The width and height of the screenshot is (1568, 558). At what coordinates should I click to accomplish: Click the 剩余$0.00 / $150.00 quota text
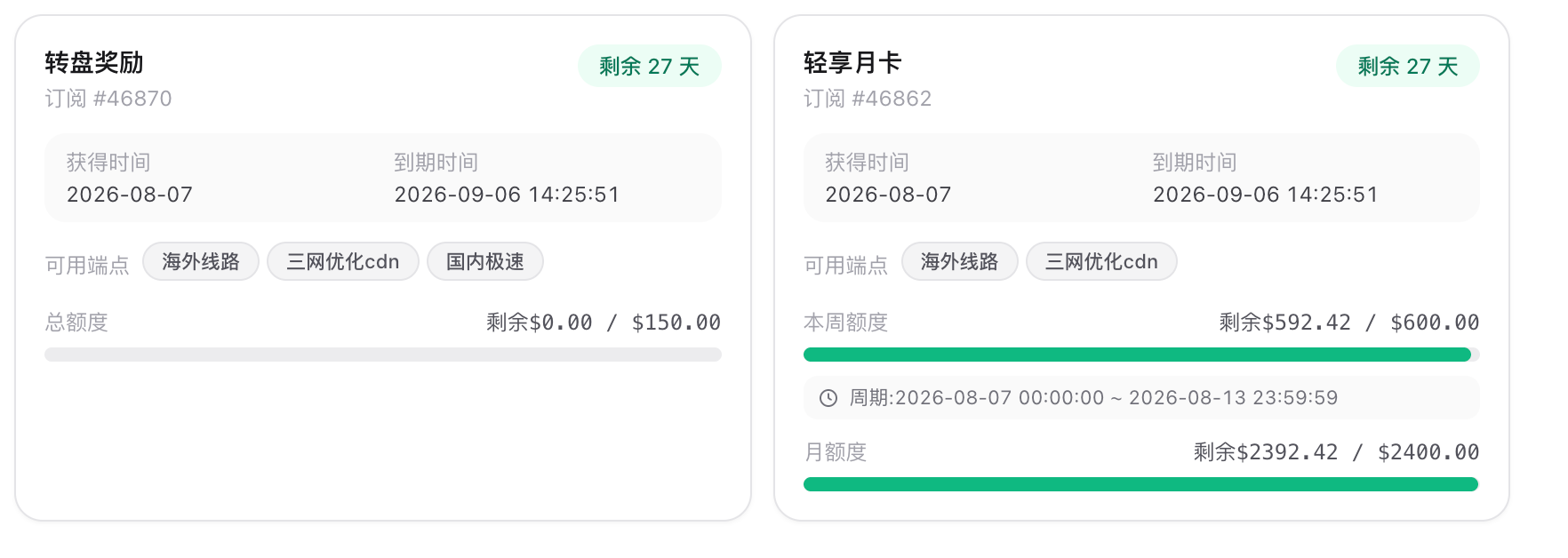(x=604, y=323)
